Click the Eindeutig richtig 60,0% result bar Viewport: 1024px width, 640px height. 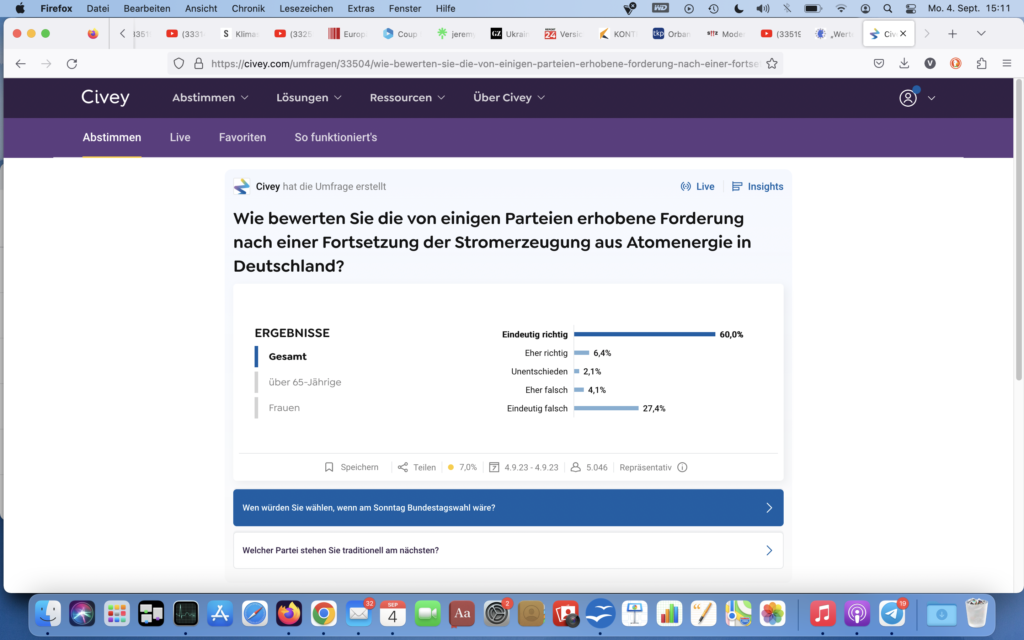pos(644,335)
